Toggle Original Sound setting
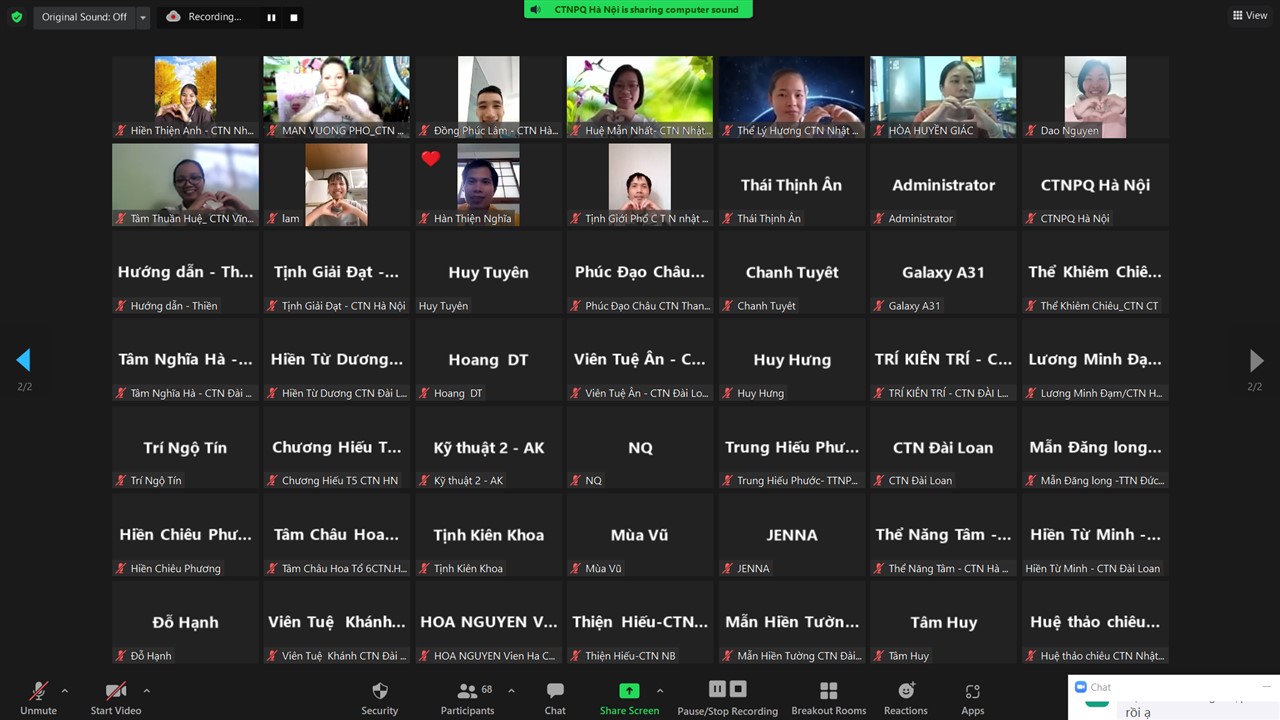 [x=84, y=17]
